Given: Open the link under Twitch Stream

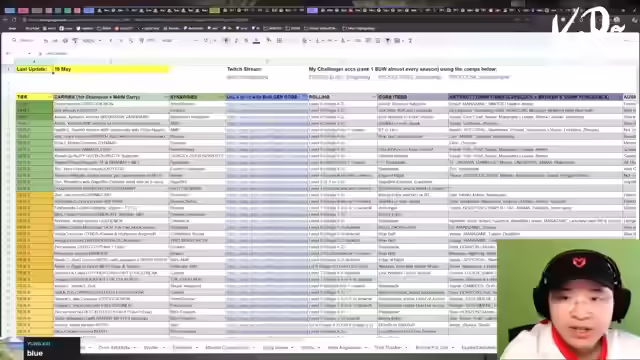Looking at the screenshot, I should (x=247, y=77).
